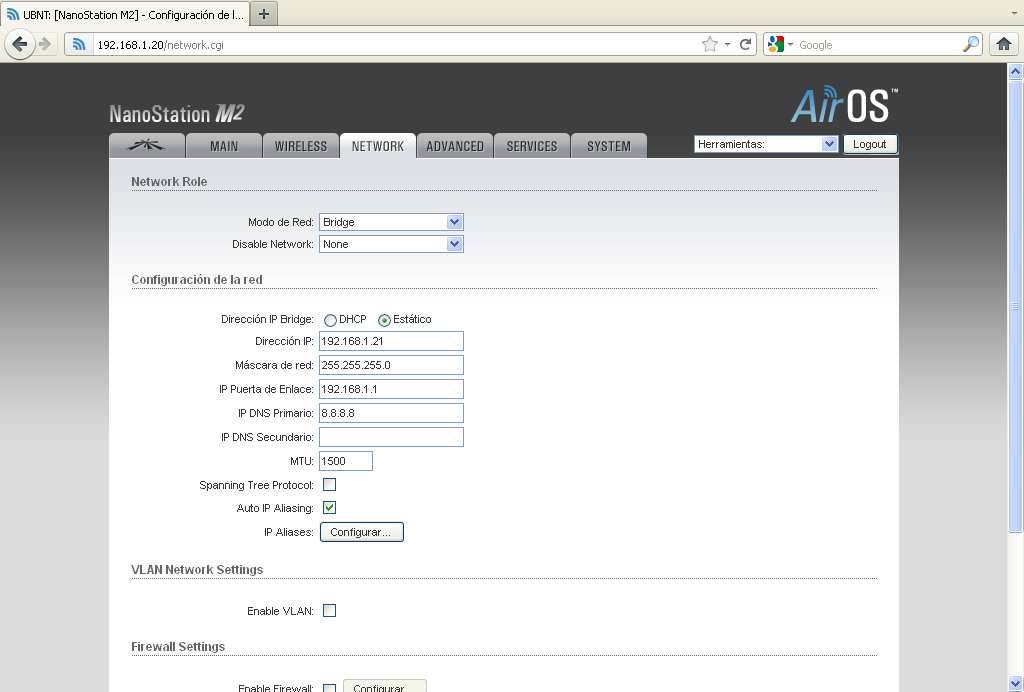Uncheck Auto IP Aliasing
Viewport: 1024px width, 692px height.
click(x=329, y=507)
